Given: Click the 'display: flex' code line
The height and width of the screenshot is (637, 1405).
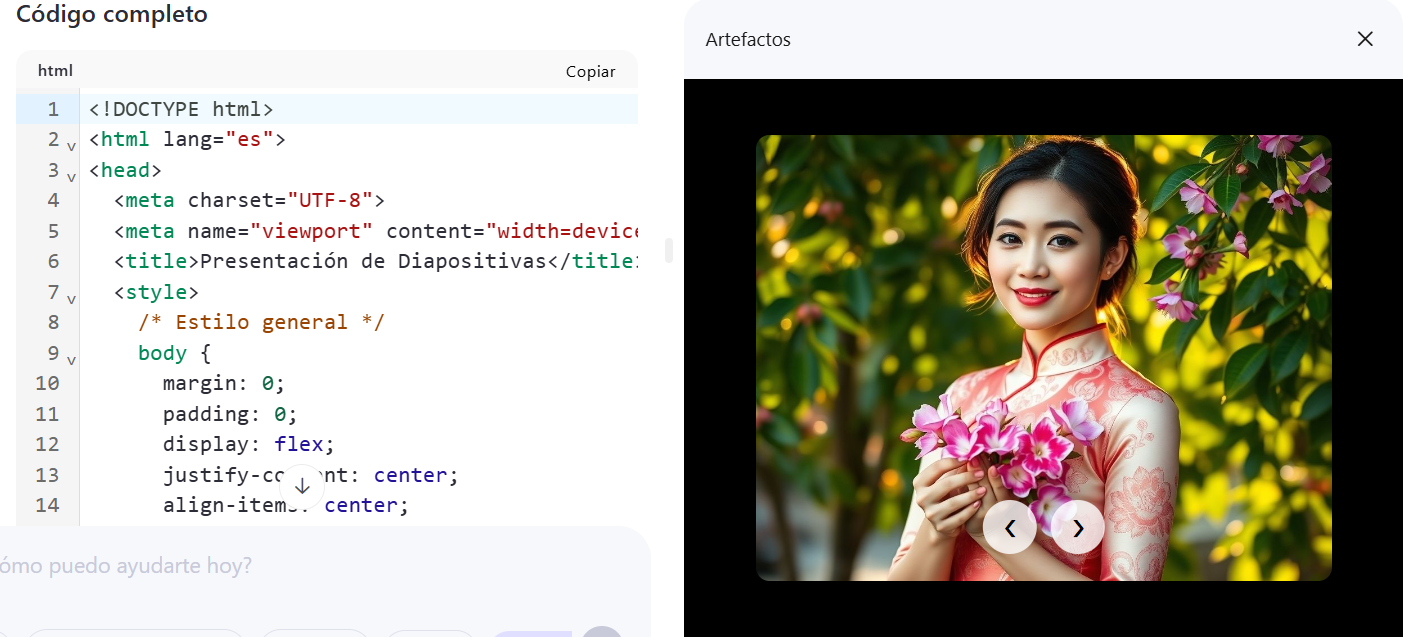Looking at the screenshot, I should (x=248, y=444).
